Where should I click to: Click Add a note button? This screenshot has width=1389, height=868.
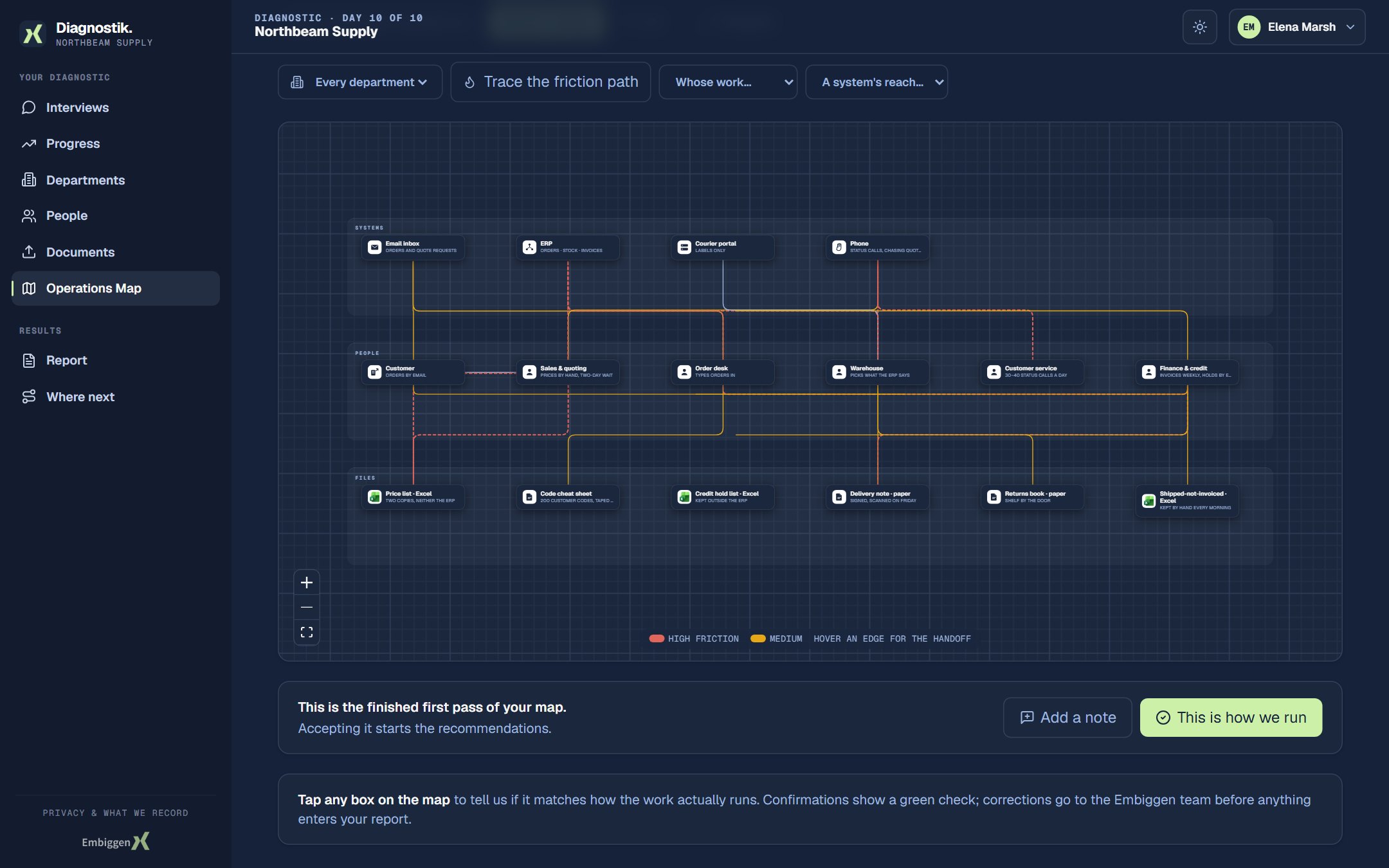[1067, 718]
